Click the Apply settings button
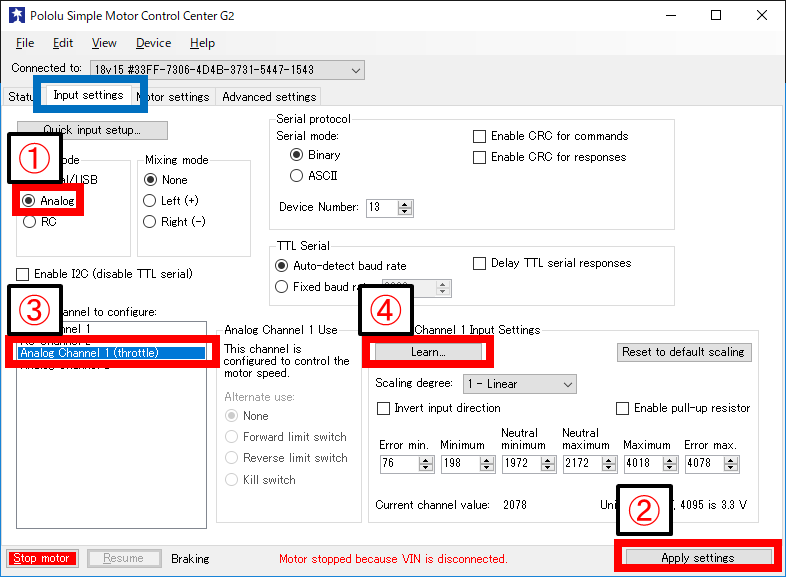Viewport: 786px width, 577px height. pos(698,557)
